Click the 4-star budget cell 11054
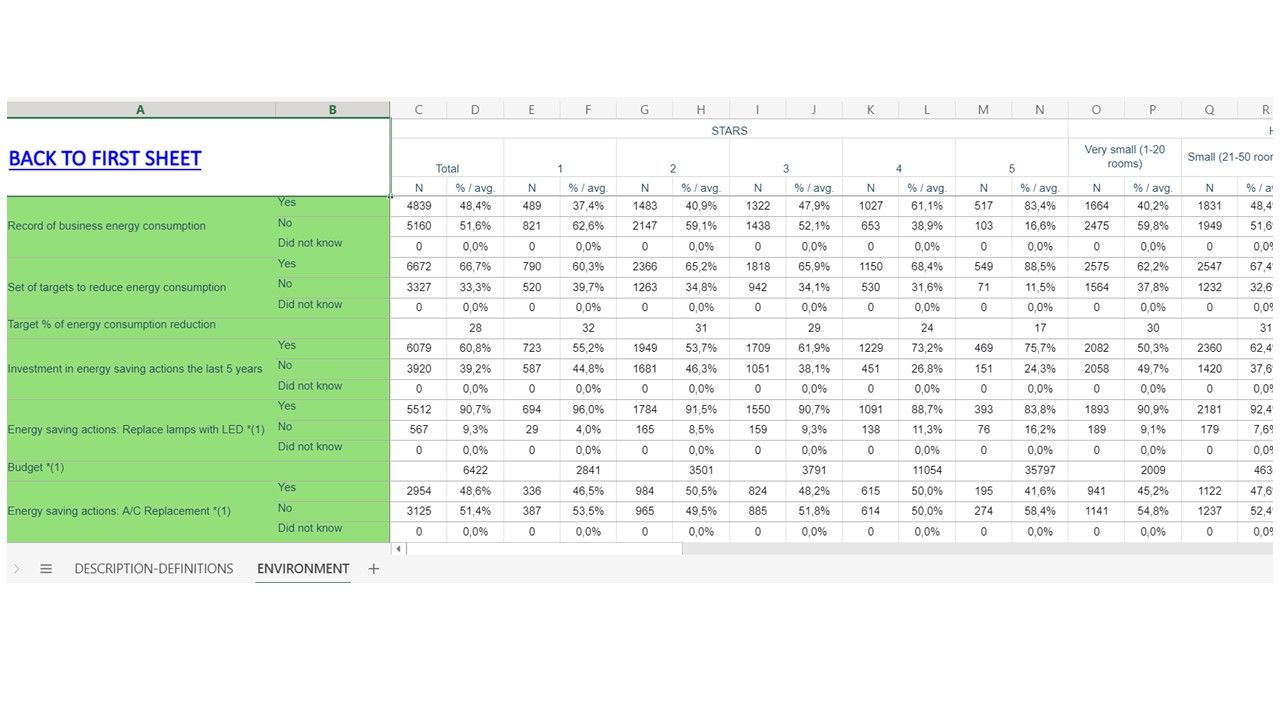Image resolution: width=1280 pixels, height=720 pixels. point(927,470)
